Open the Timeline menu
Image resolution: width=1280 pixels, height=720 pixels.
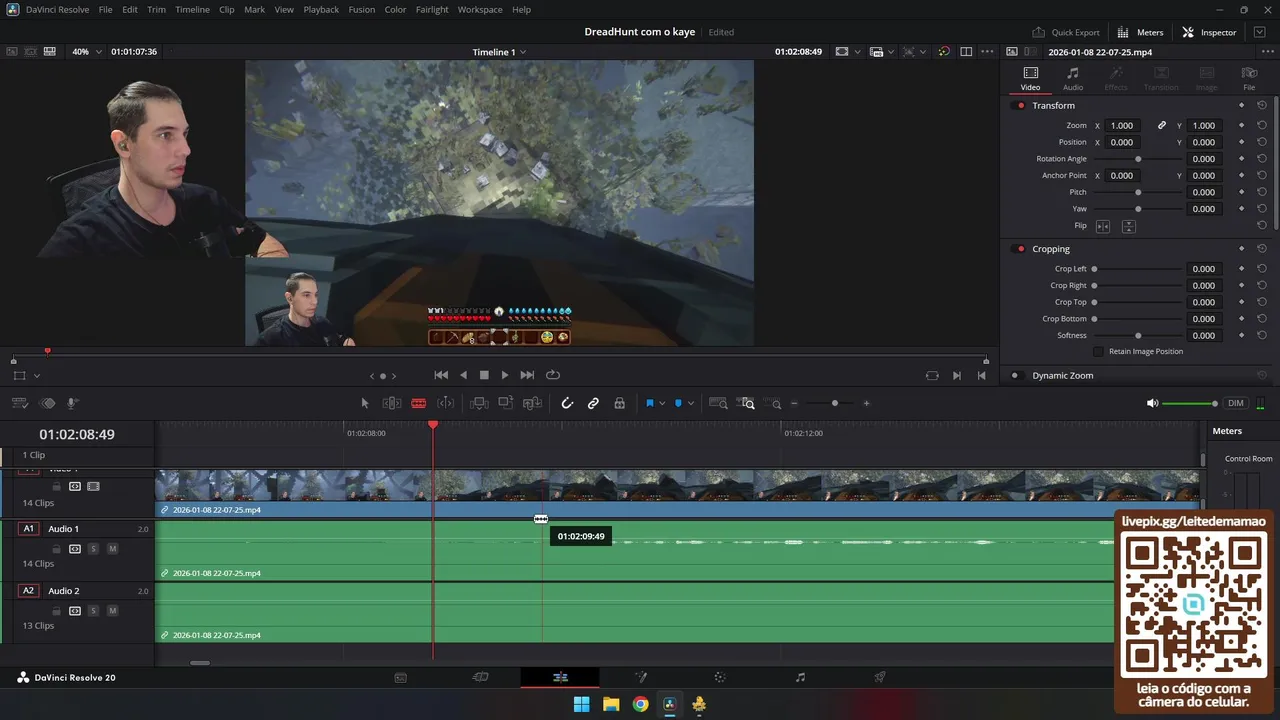coord(192,9)
